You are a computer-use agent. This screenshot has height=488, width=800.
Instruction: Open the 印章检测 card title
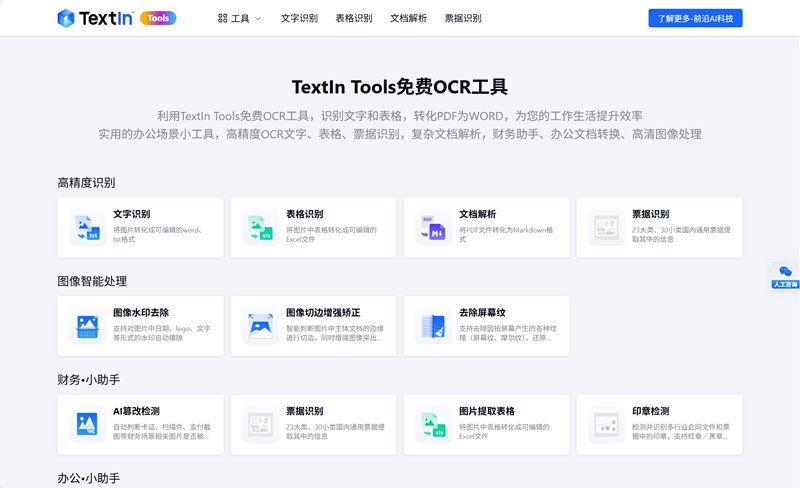[651, 411]
